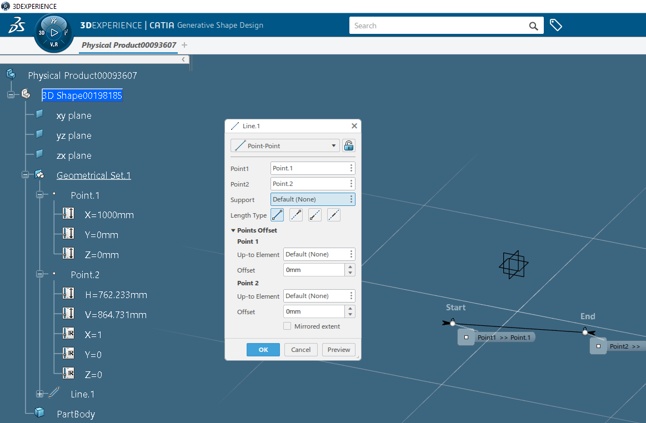Open the Support field options menu
The height and width of the screenshot is (423, 646).
[x=351, y=199]
